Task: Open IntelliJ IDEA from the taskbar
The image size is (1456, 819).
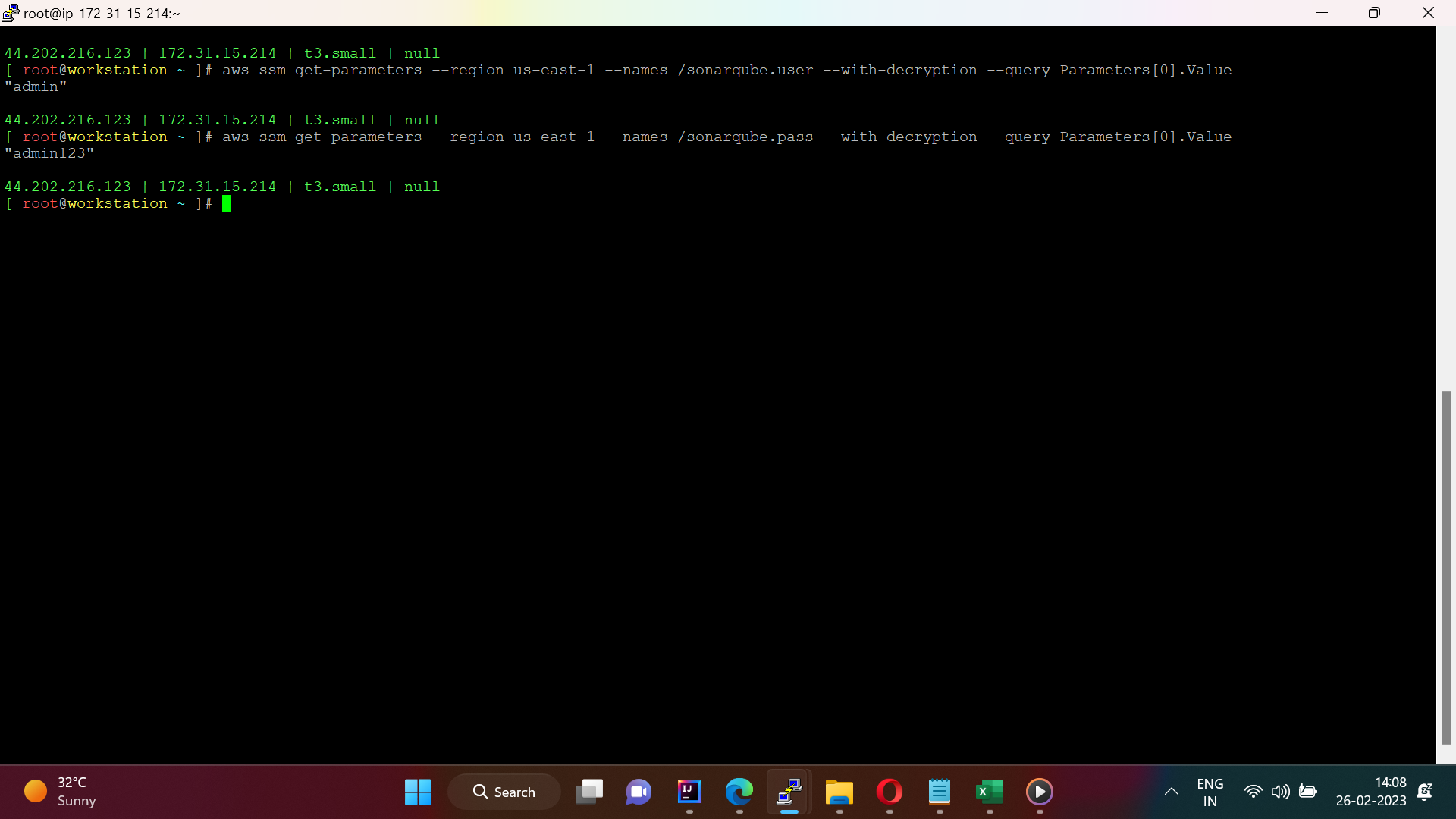Action: 689,792
